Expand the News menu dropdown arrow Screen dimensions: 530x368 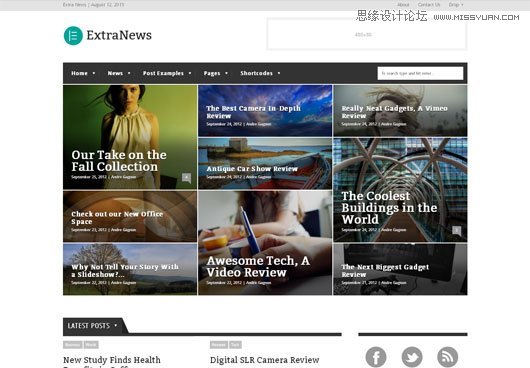click(129, 73)
